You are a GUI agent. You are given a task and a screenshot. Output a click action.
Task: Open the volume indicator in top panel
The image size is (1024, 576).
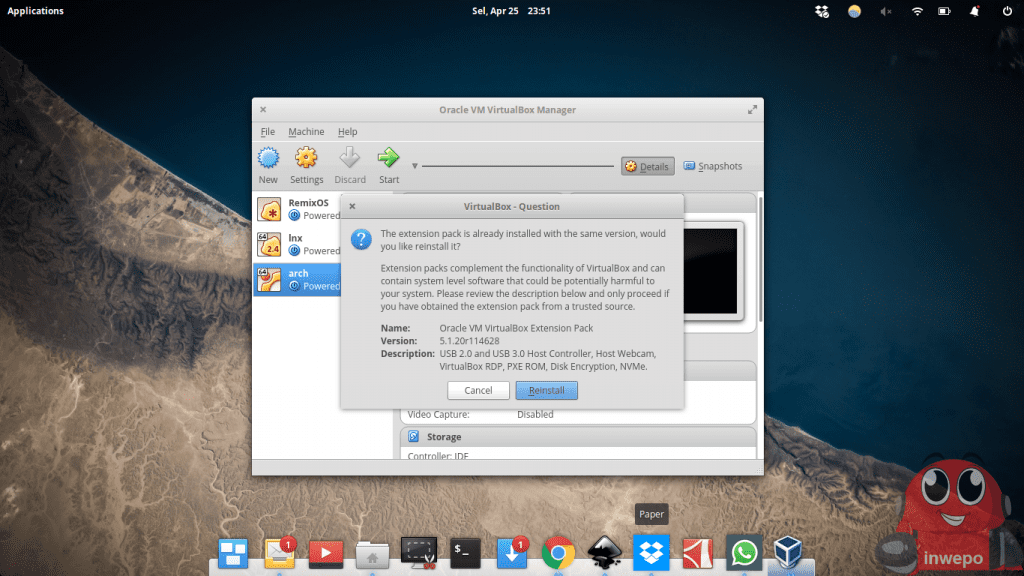pos(885,11)
